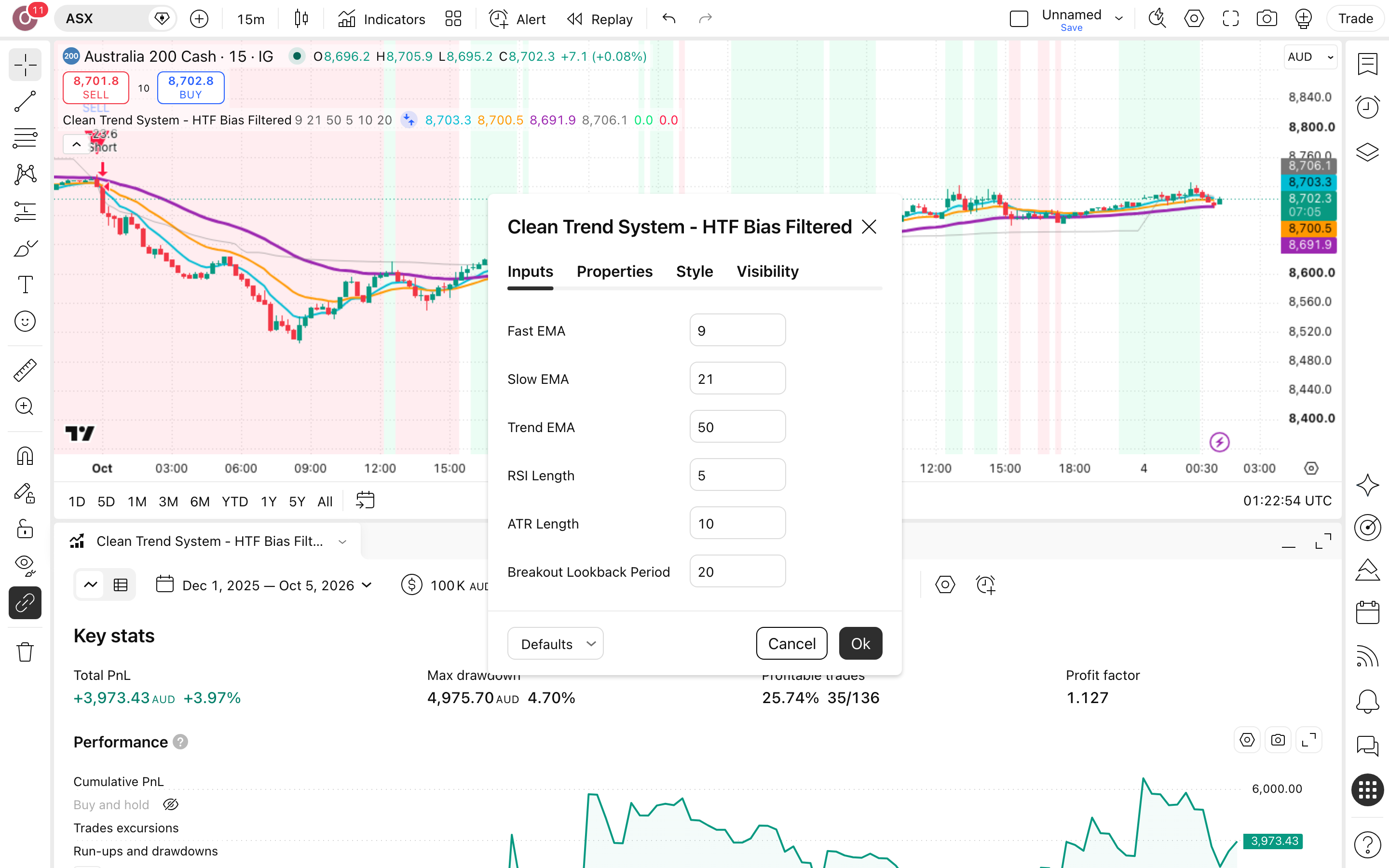Toggle magnet mode snapping
1389x868 pixels.
pyautogui.click(x=25, y=456)
